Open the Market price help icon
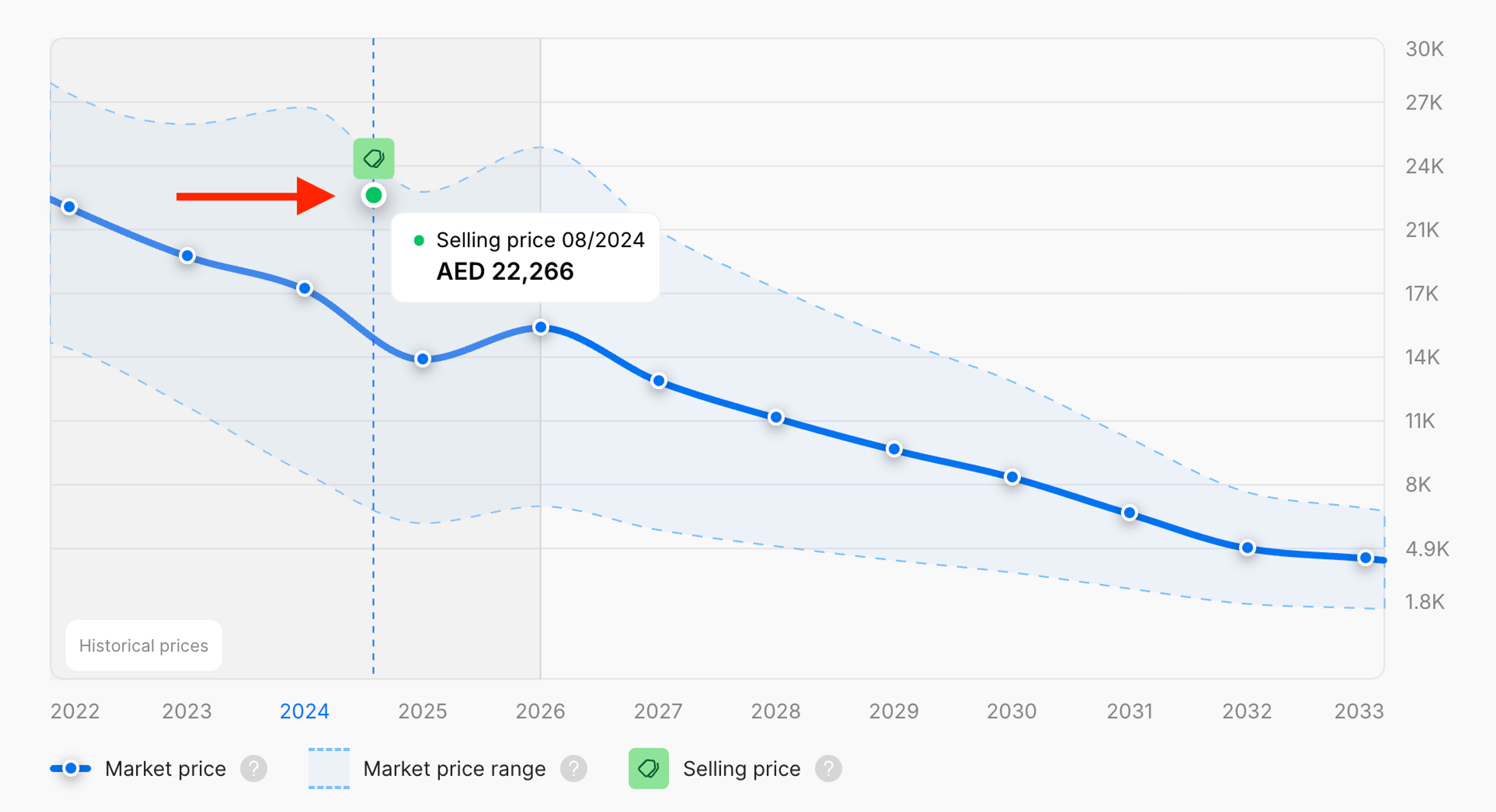Viewport: 1496px width, 812px height. 254,768
